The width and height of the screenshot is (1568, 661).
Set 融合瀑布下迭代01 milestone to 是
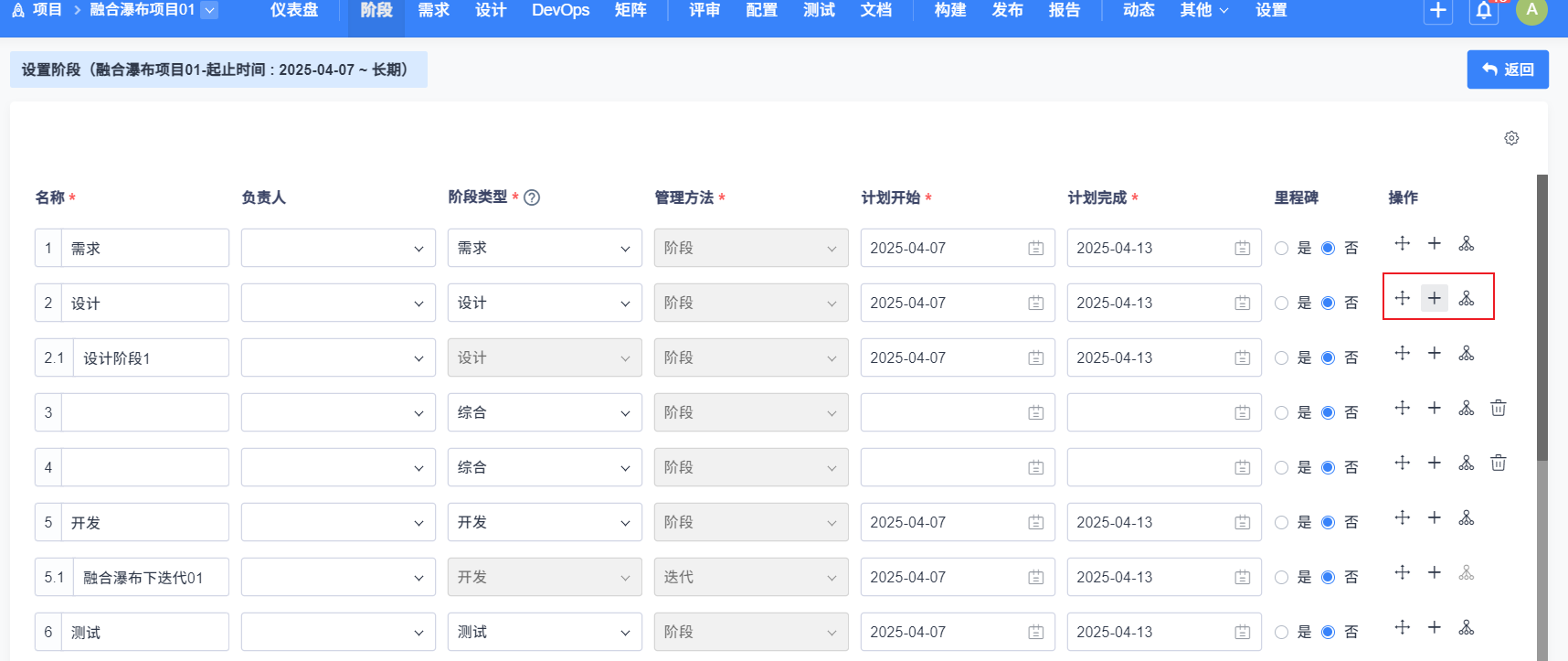(x=1281, y=577)
